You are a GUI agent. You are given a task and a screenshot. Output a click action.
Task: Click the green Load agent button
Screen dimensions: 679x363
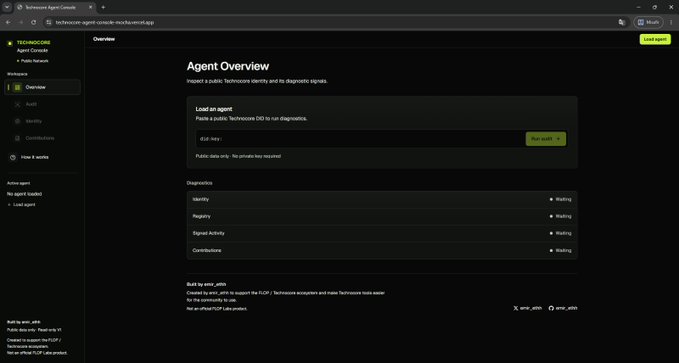(655, 39)
